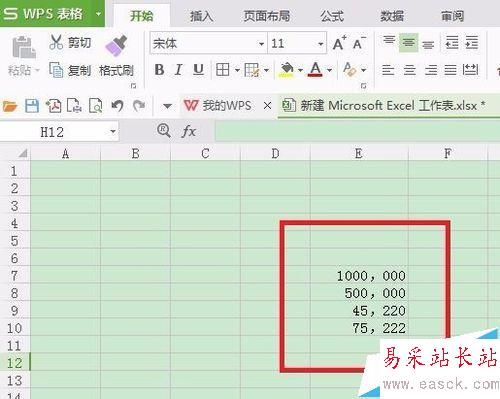Expand font color dropdown arrow
This screenshot has height=399, width=500.
click(x=329, y=70)
